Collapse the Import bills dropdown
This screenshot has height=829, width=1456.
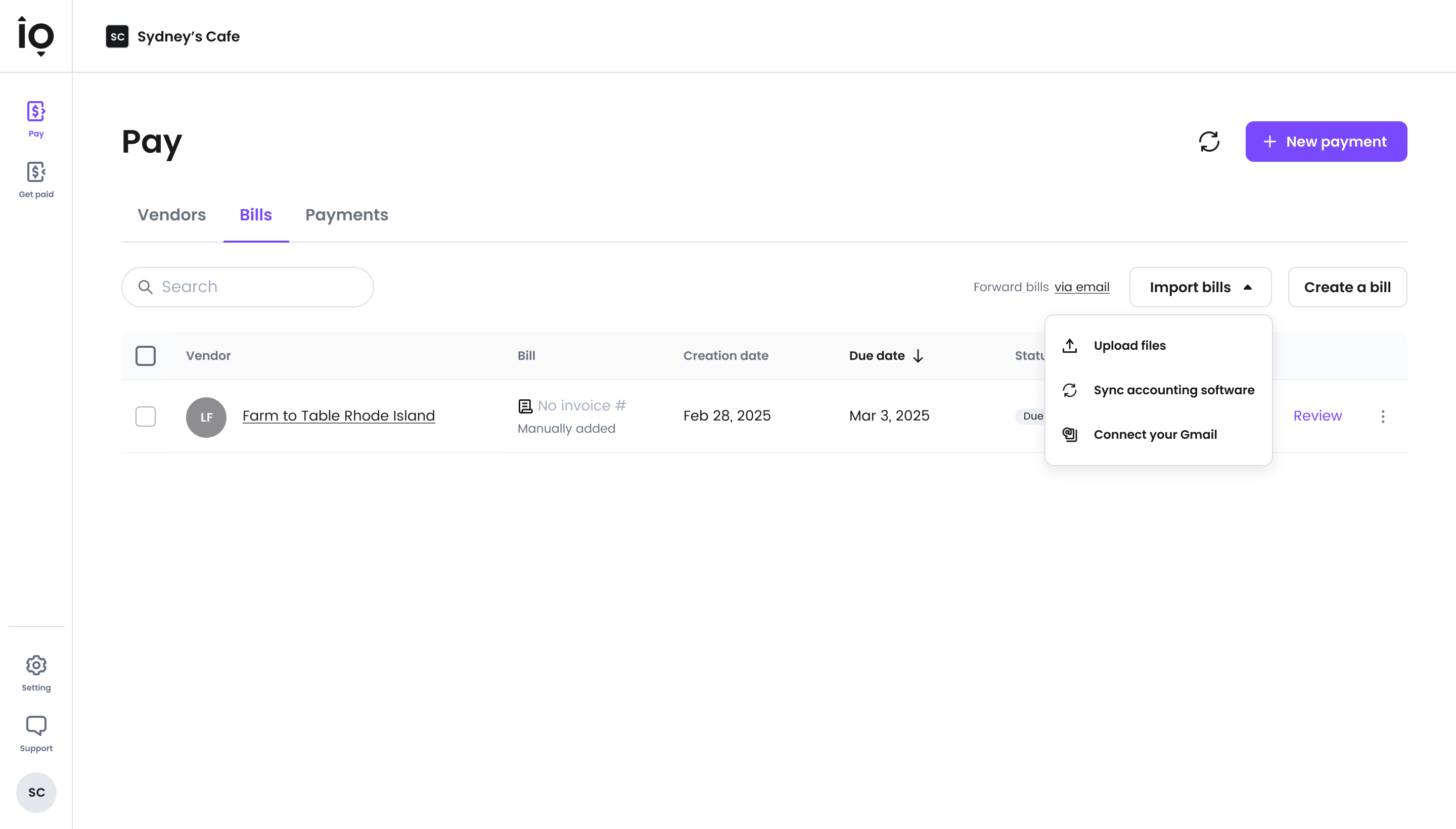point(1200,287)
